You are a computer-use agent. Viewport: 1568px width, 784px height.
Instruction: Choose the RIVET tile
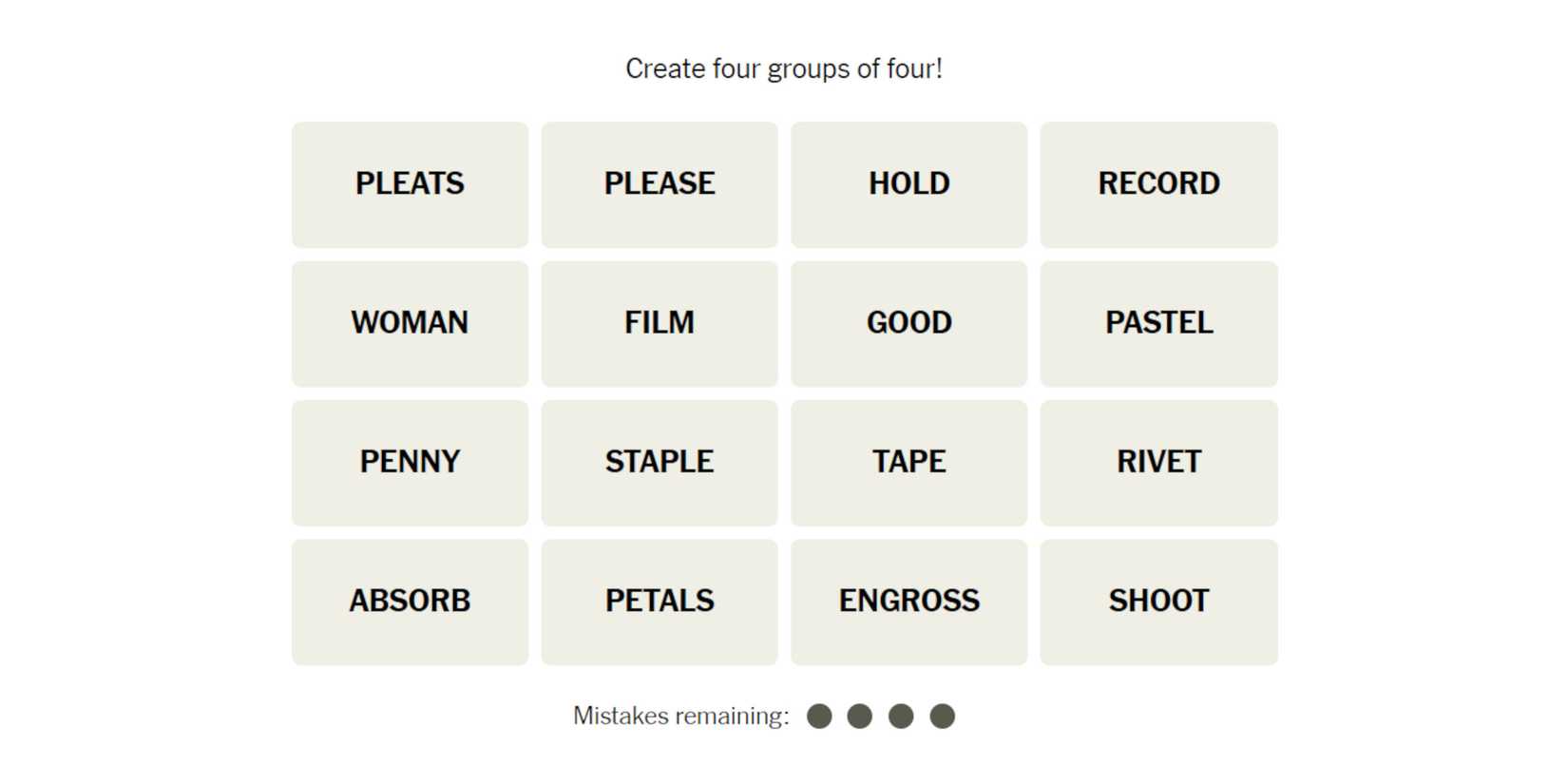tap(1158, 463)
